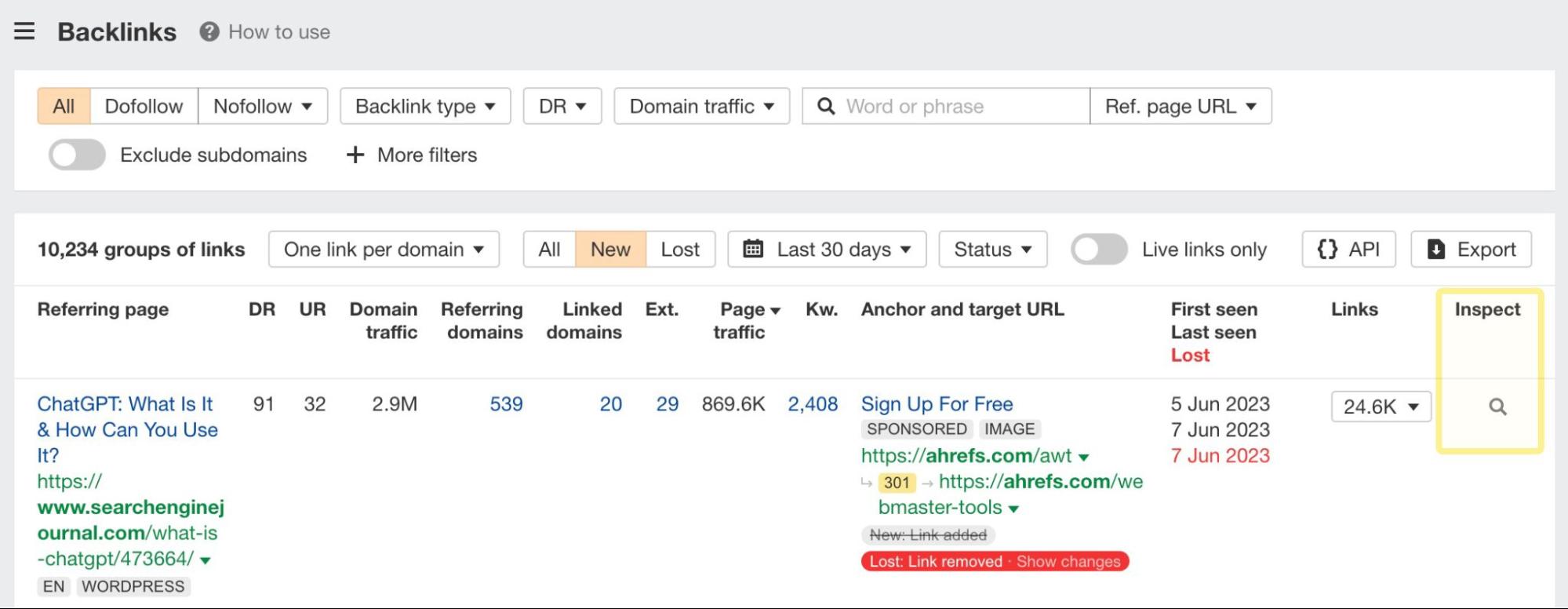Click the Word or phrase input field
The width and height of the screenshot is (1568, 609).
coord(945,106)
